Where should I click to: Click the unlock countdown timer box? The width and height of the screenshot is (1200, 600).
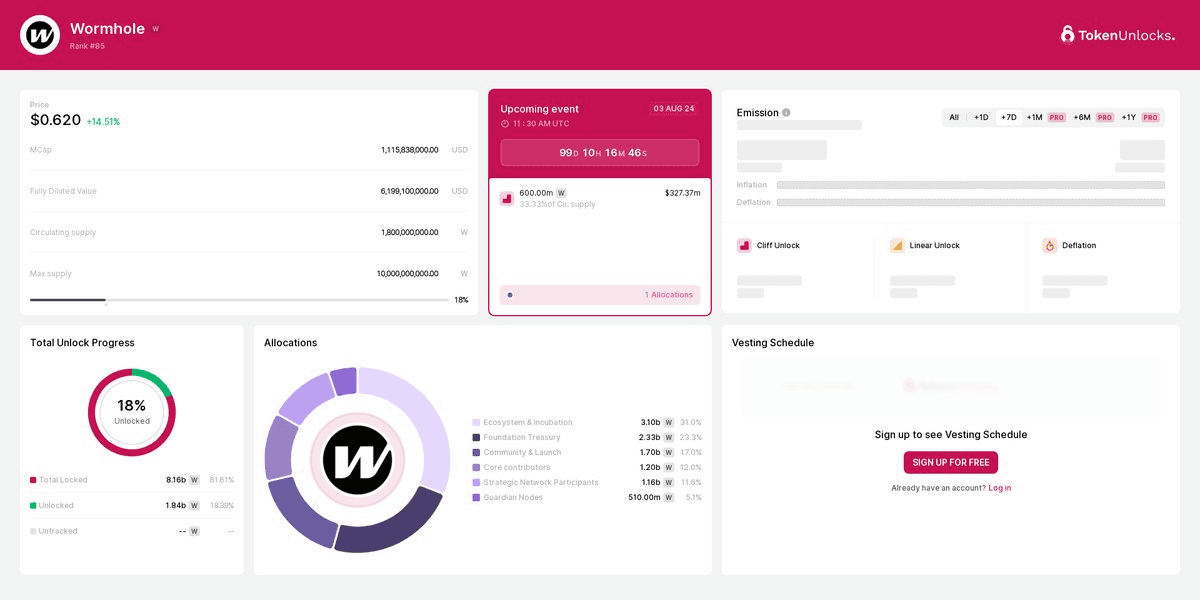[600, 153]
